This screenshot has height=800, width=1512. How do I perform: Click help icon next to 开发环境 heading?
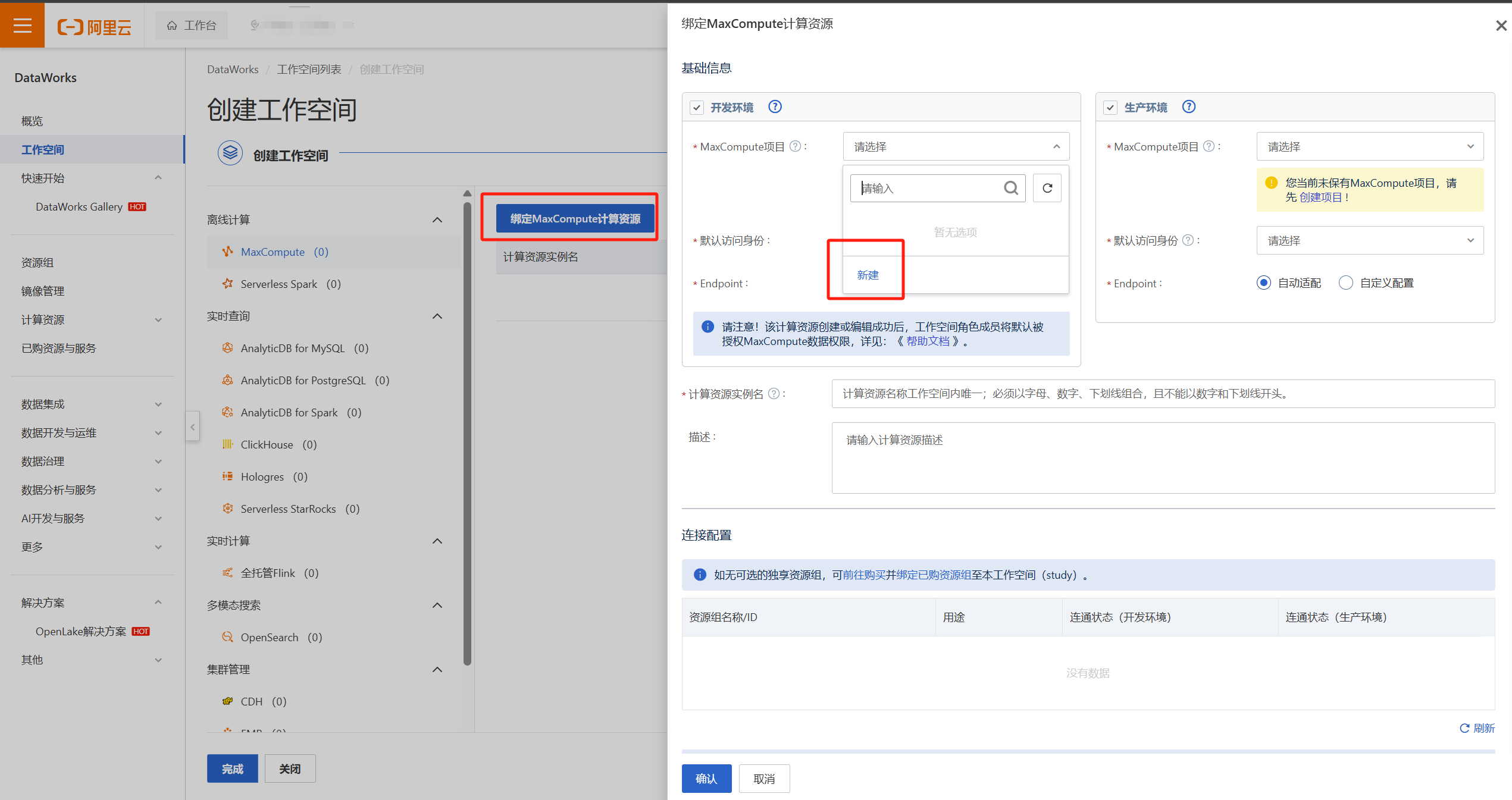click(x=775, y=107)
